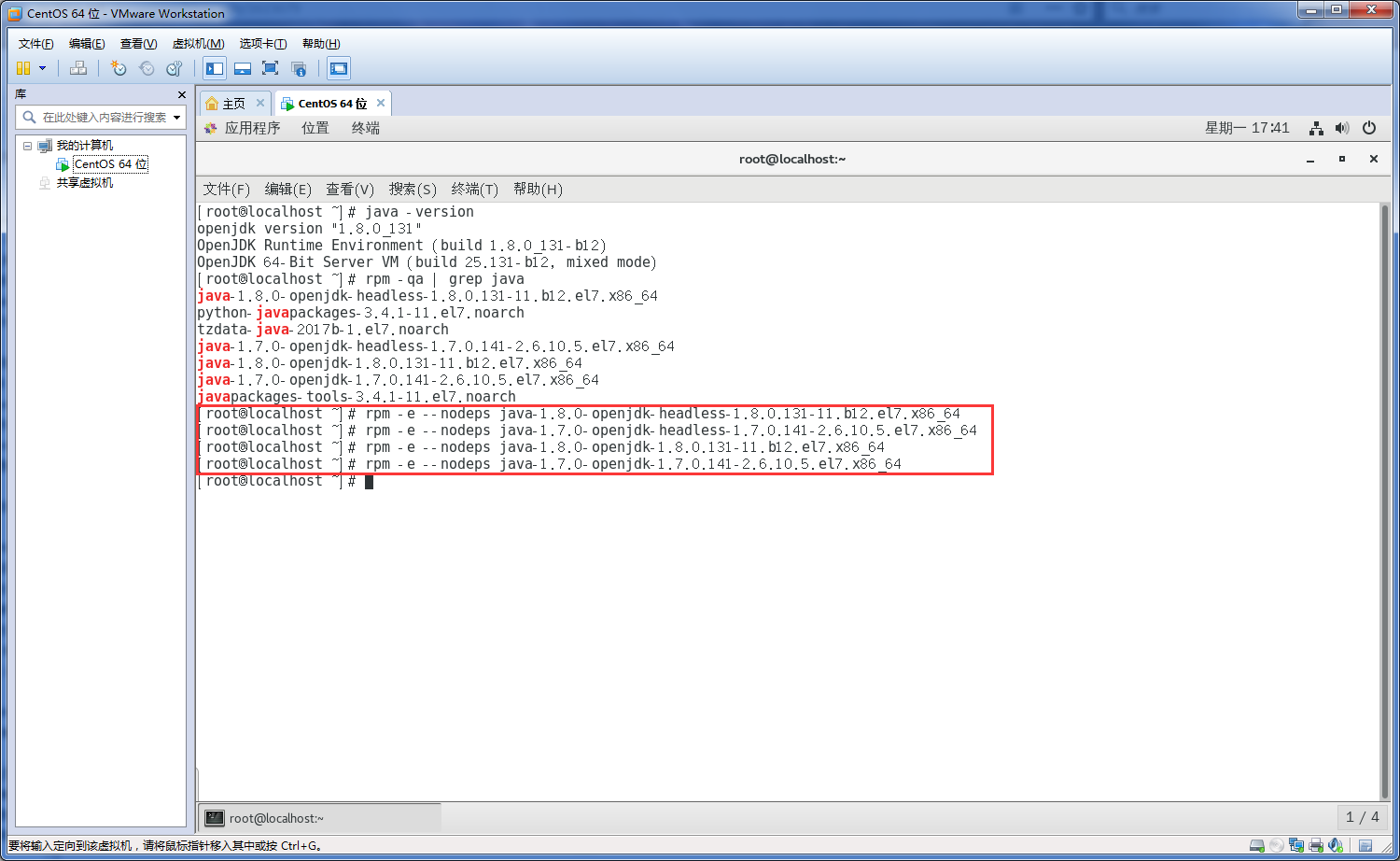Click the GNOME power icon
Viewport: 1400px width, 861px height.
(x=1369, y=128)
